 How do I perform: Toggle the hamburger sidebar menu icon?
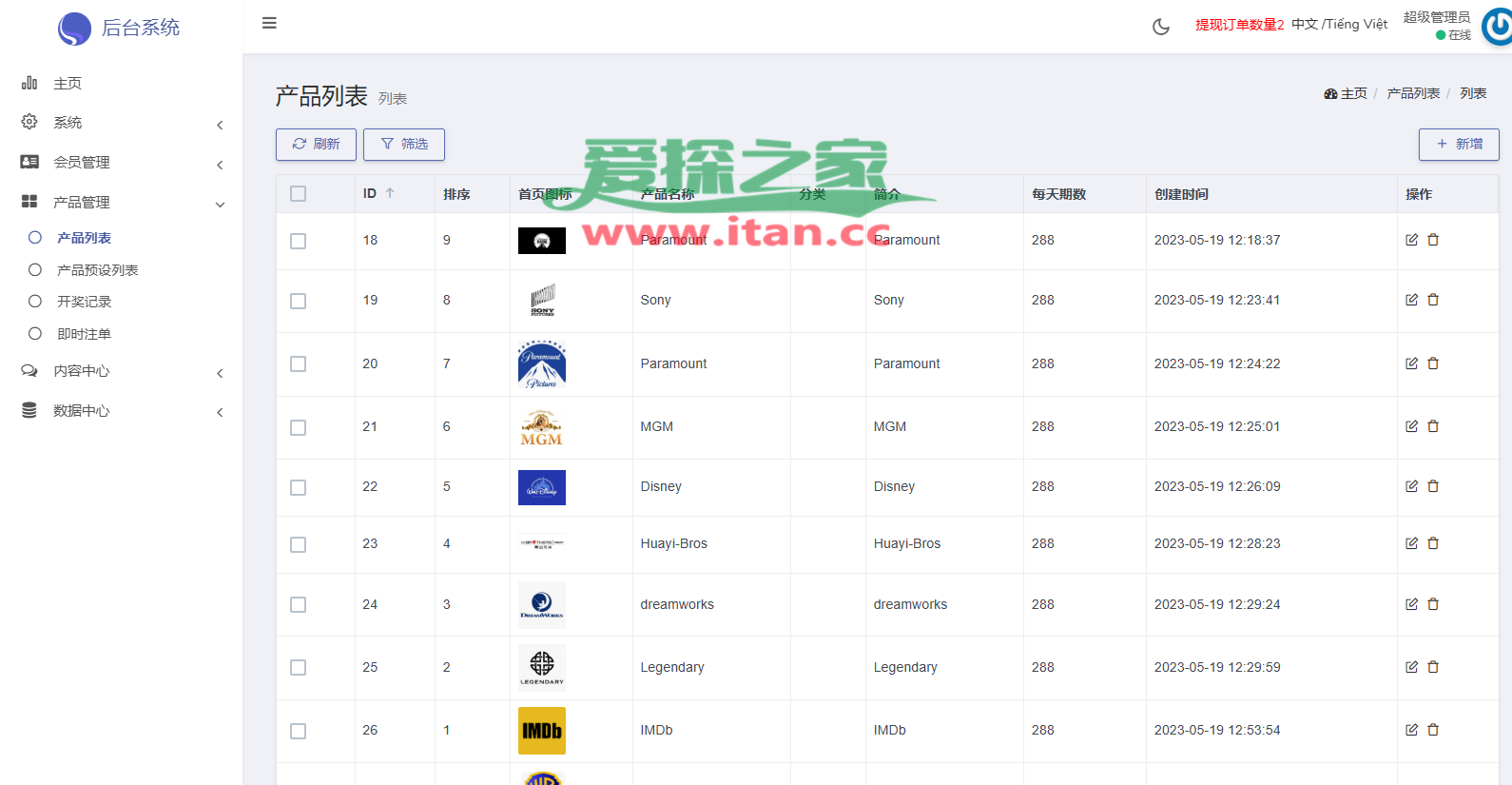269,23
